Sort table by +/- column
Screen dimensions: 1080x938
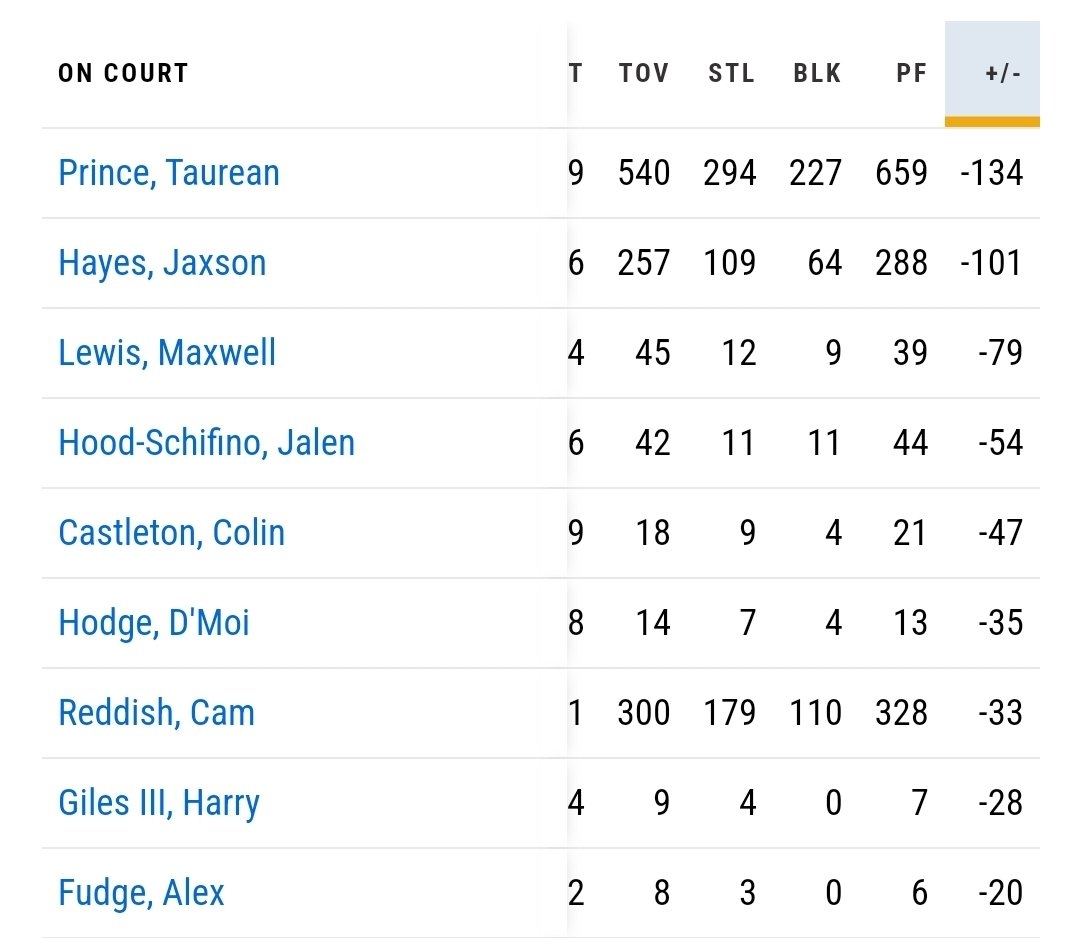(x=1001, y=73)
